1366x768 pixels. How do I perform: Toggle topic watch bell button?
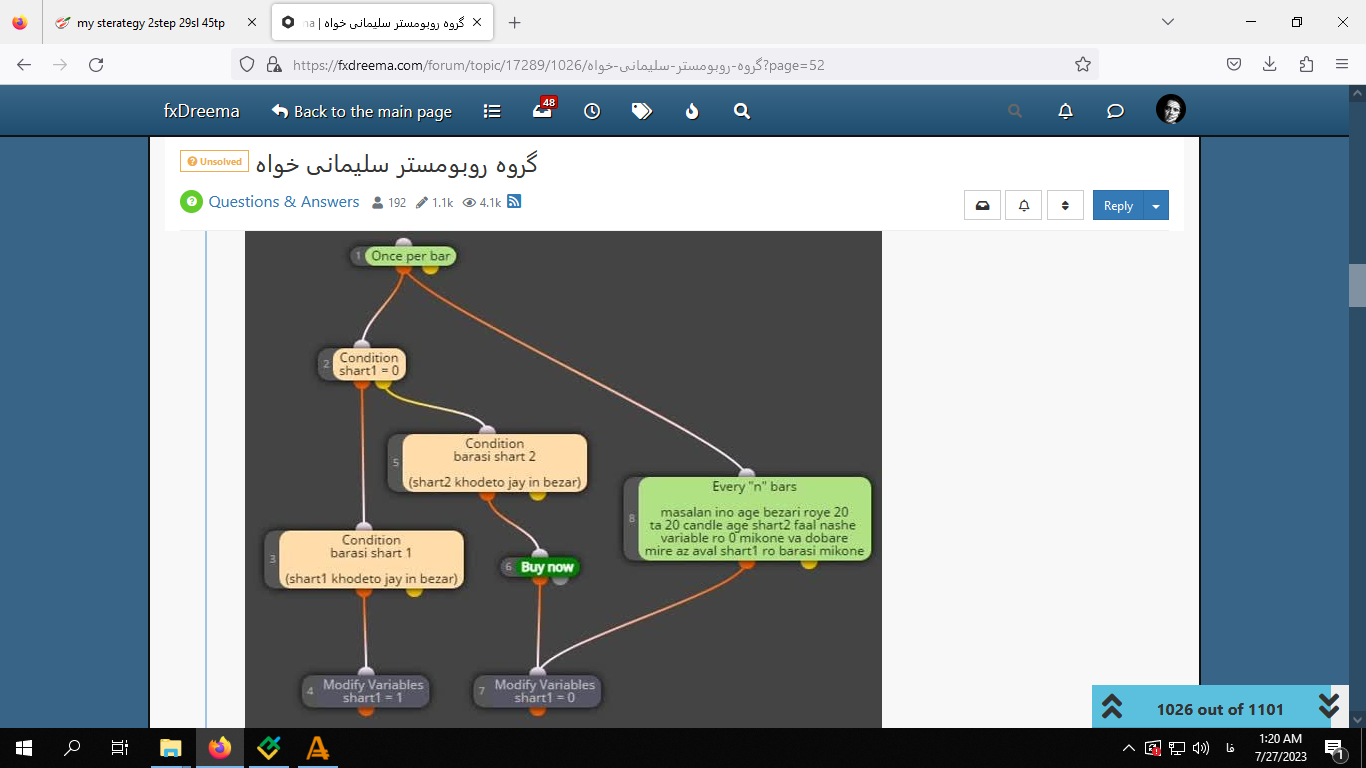1024,205
